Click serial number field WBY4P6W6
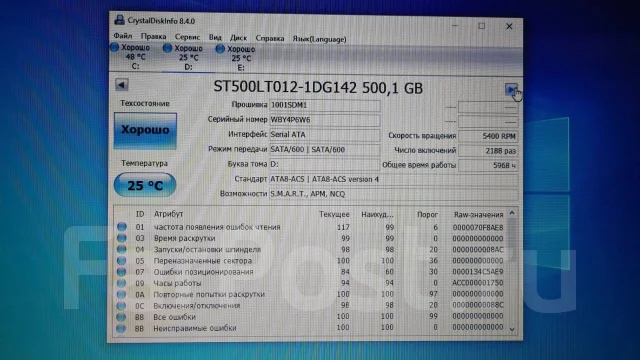This screenshot has width=640, height=360. [325, 120]
